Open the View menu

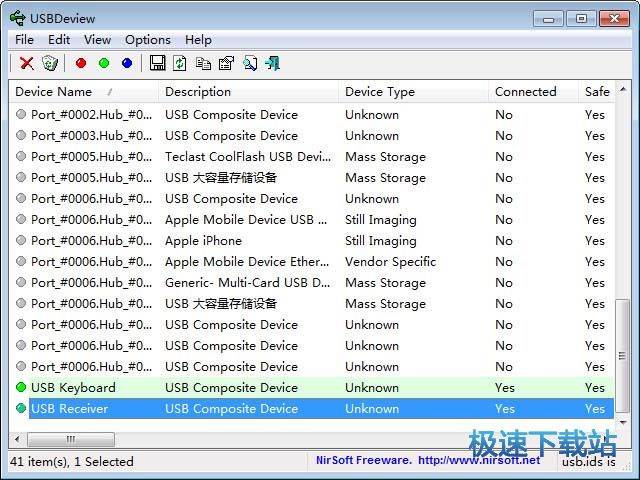coord(97,39)
